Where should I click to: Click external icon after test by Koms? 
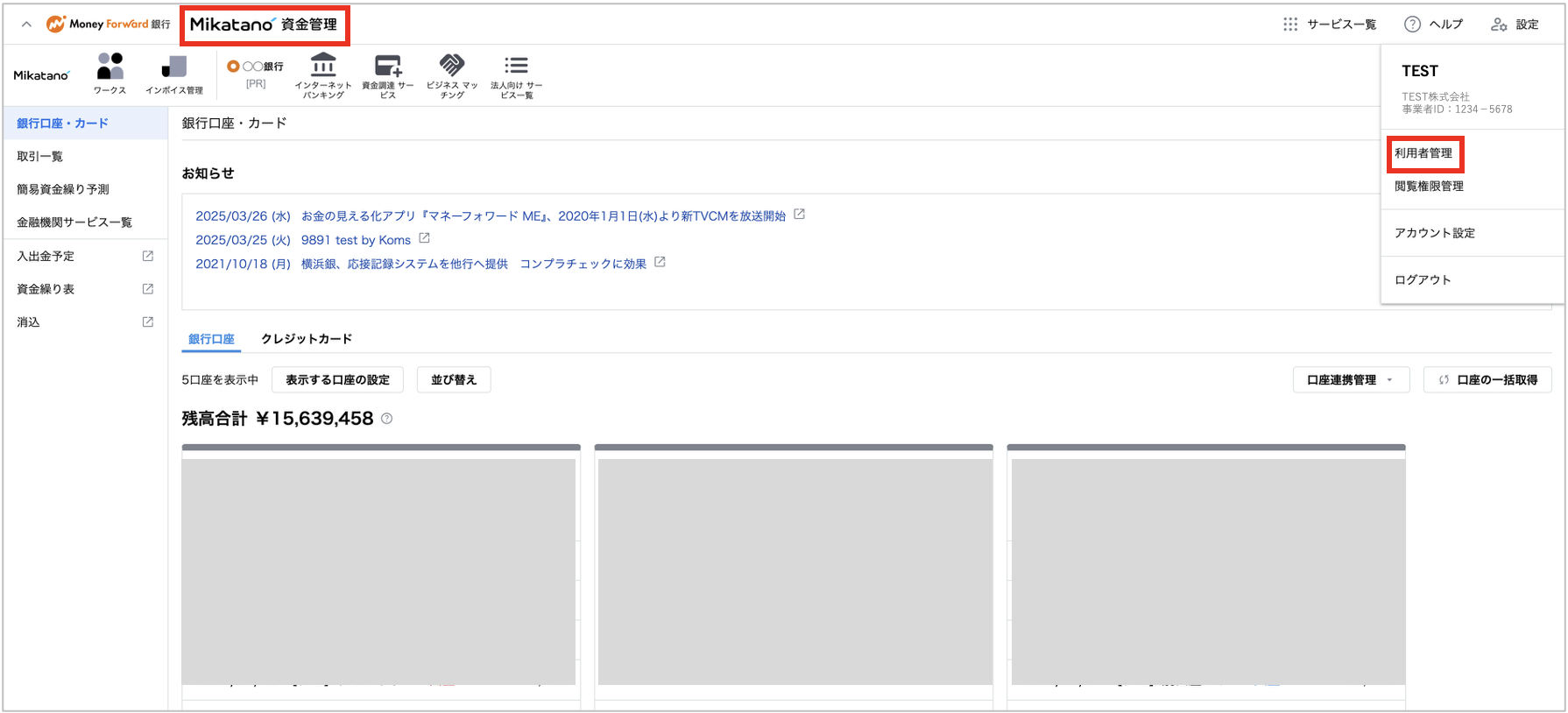tap(424, 238)
